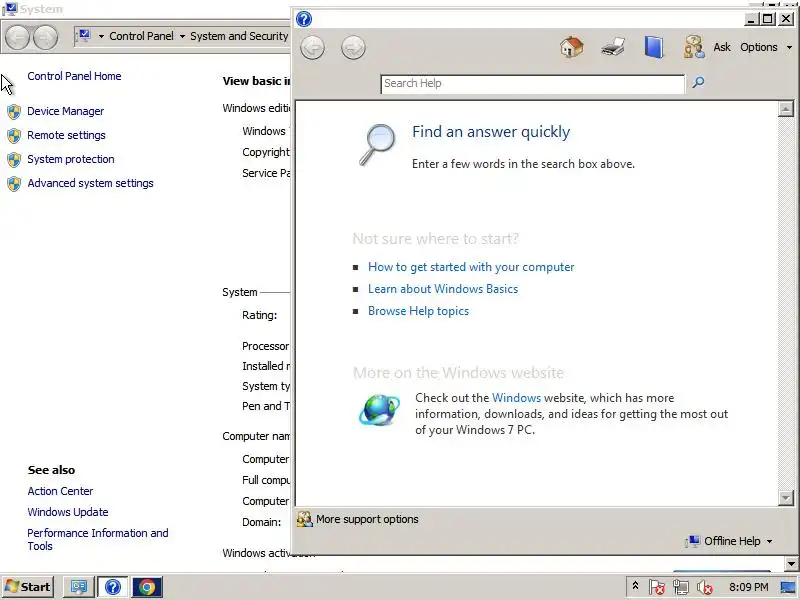
Task: Open Action Center link
Action: click(x=60, y=491)
